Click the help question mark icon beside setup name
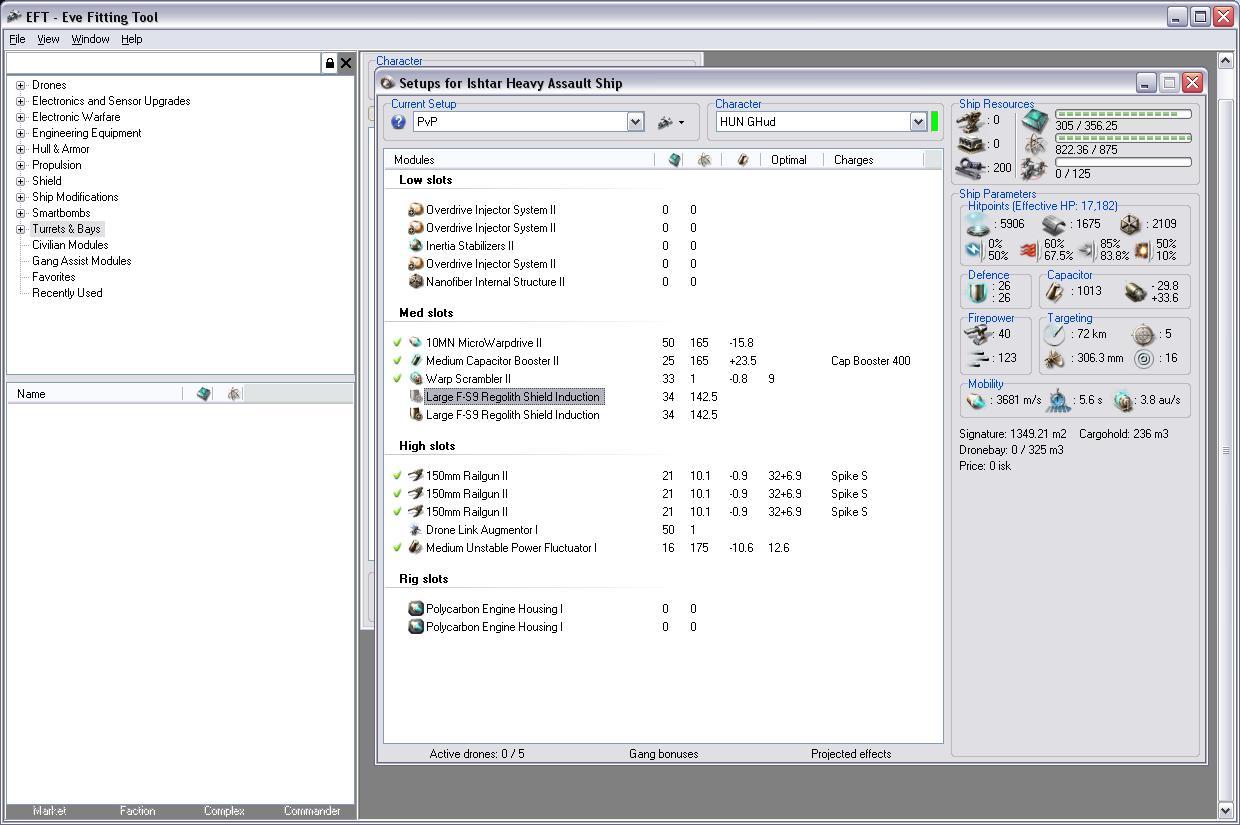The image size is (1240, 825). tap(398, 122)
